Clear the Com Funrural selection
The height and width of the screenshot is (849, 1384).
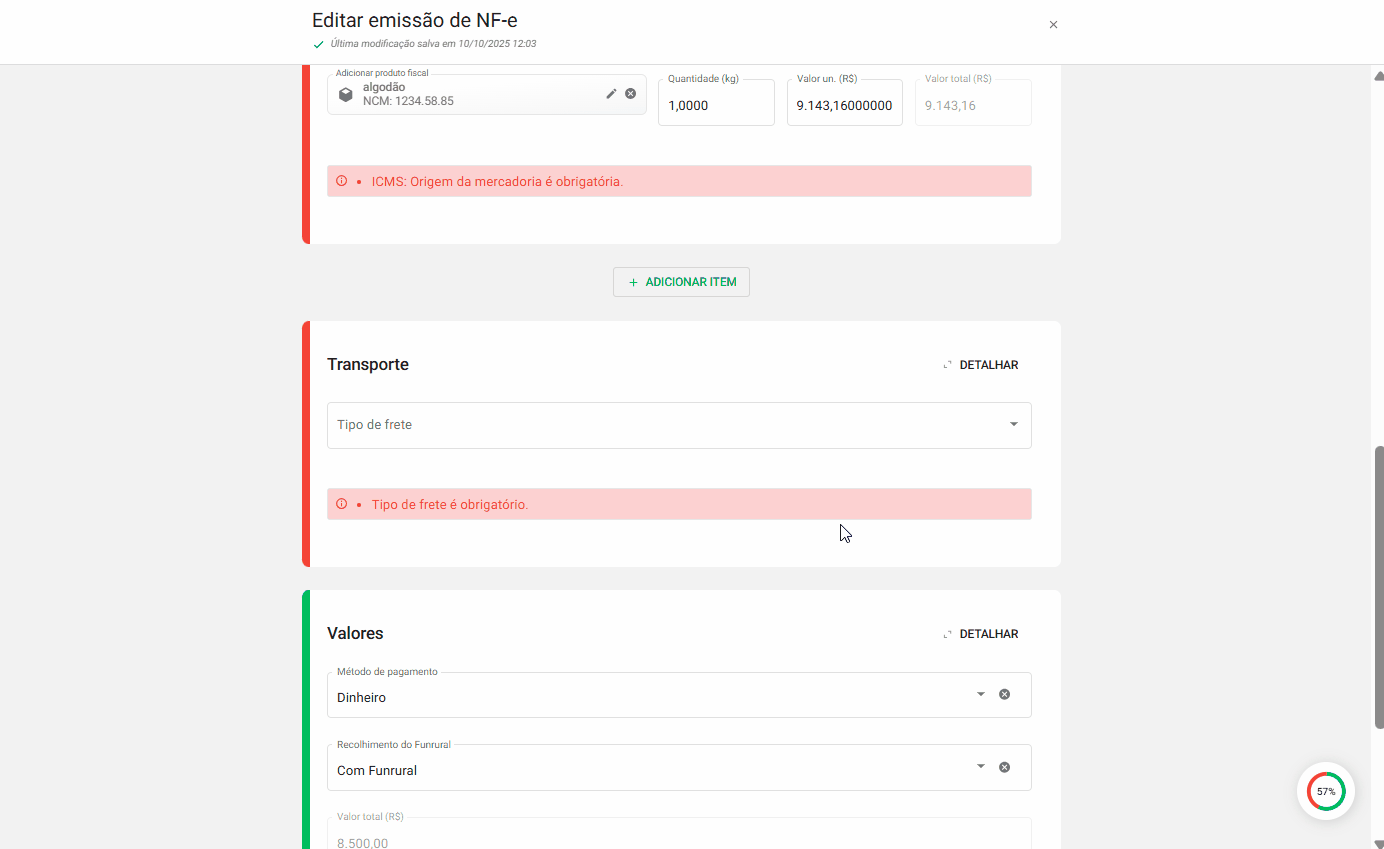tap(1004, 766)
